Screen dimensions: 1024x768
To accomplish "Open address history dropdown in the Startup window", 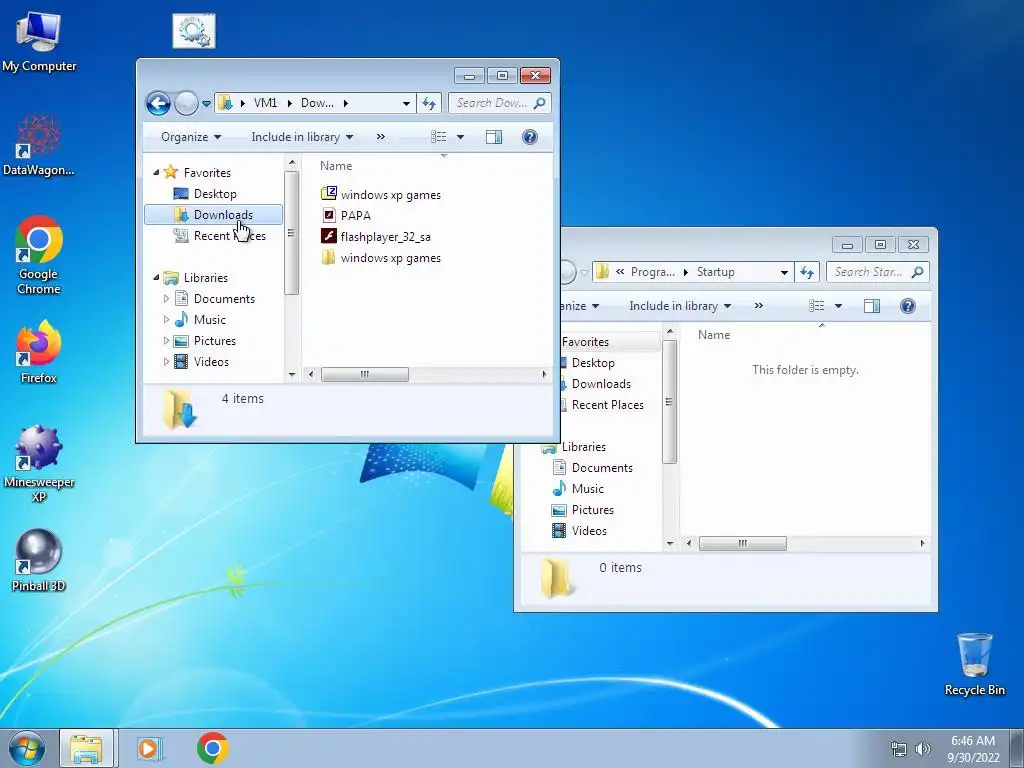I will point(784,272).
